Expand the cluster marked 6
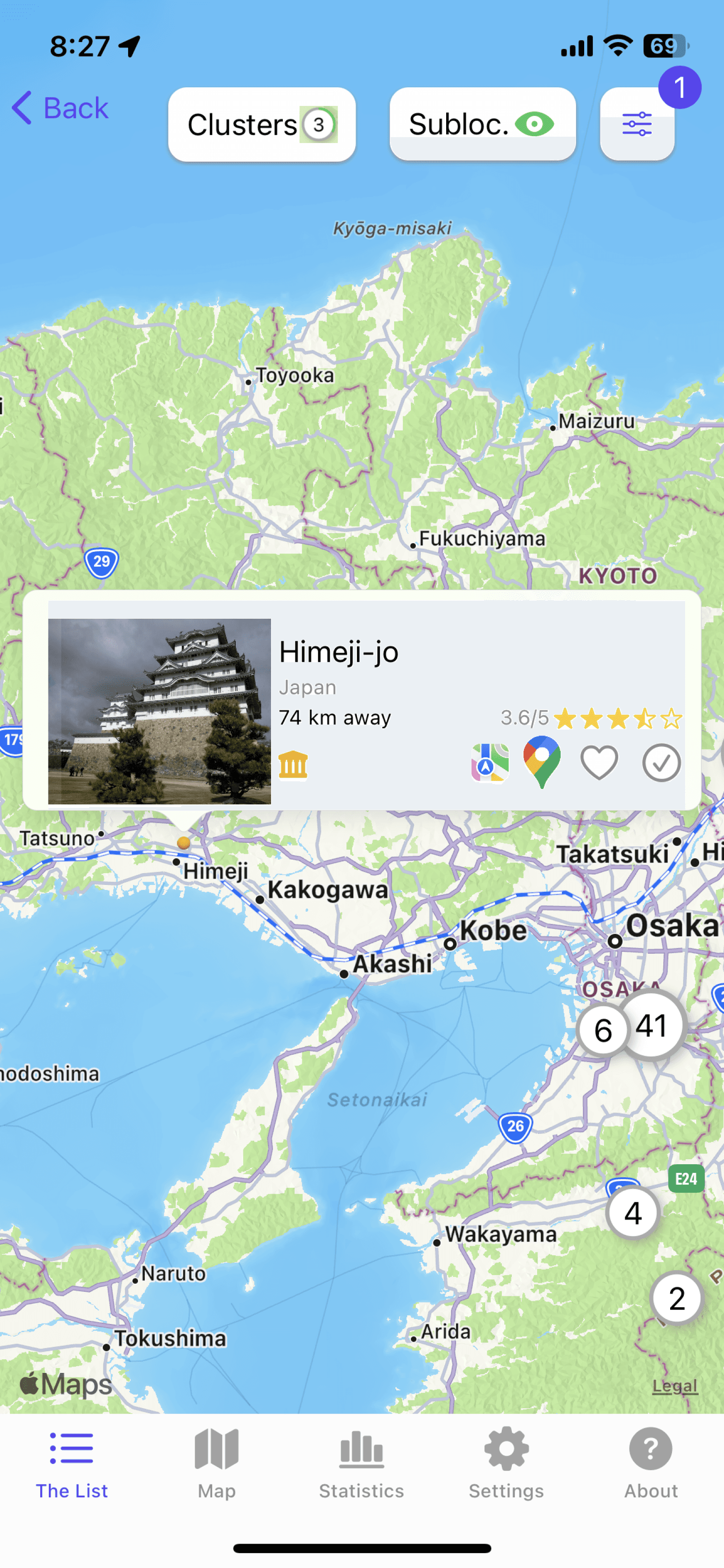The height and width of the screenshot is (1568, 724). (602, 1030)
